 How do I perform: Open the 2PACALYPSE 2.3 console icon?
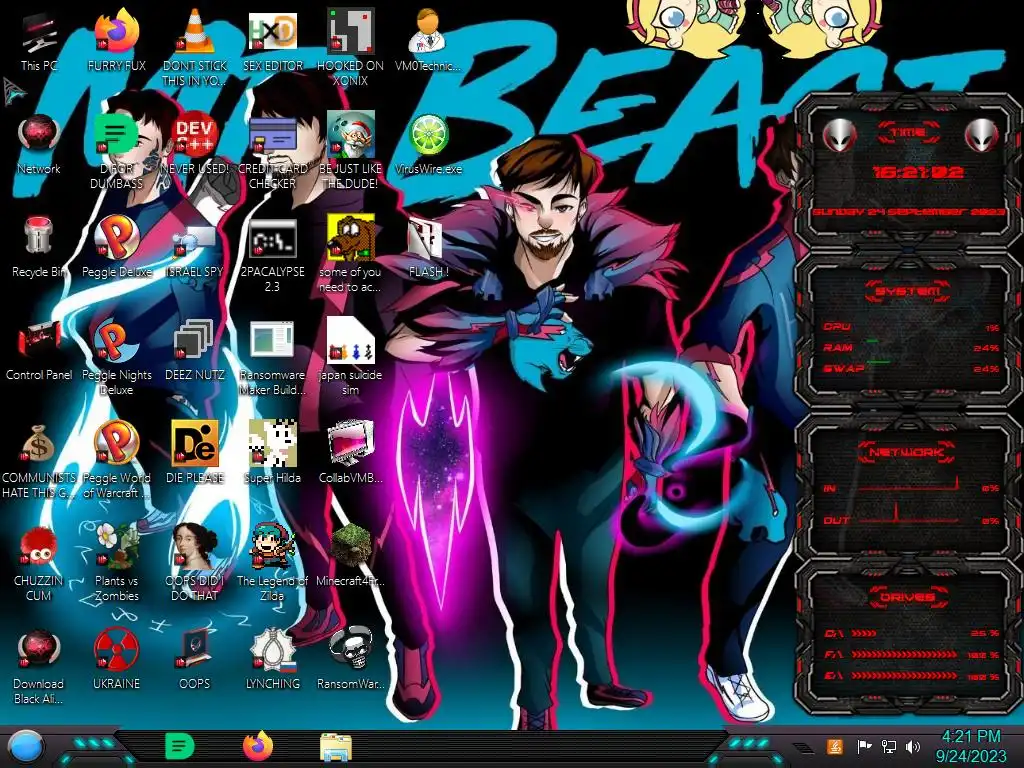click(272, 255)
